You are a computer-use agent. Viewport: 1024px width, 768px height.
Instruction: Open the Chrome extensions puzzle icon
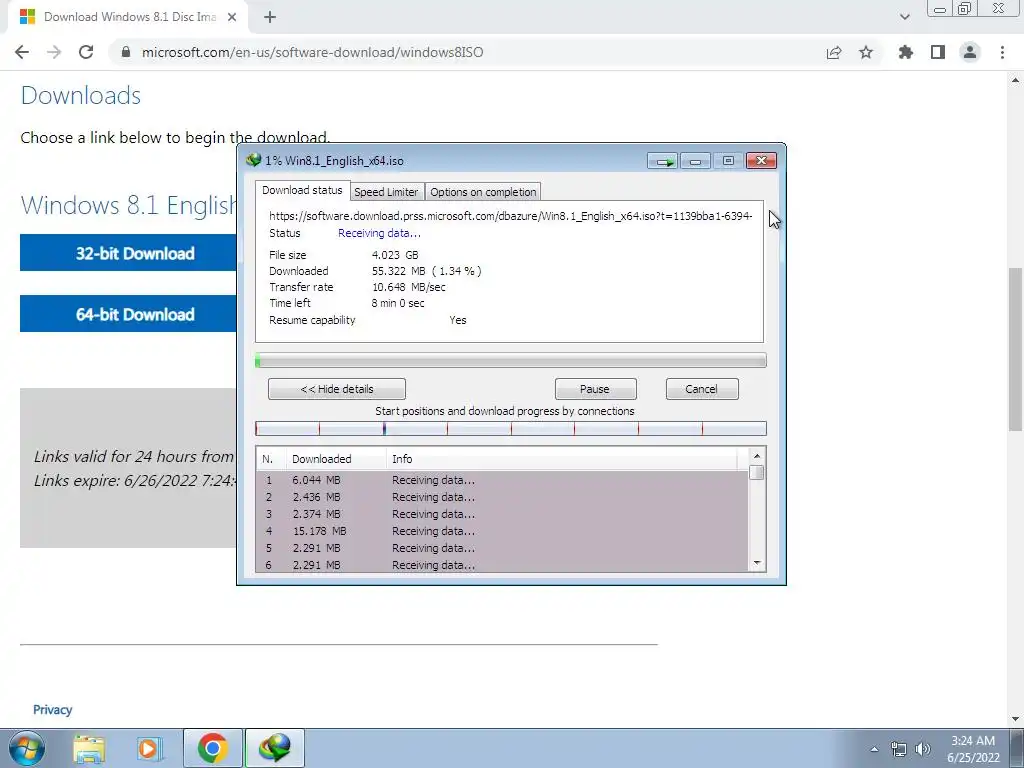point(906,52)
